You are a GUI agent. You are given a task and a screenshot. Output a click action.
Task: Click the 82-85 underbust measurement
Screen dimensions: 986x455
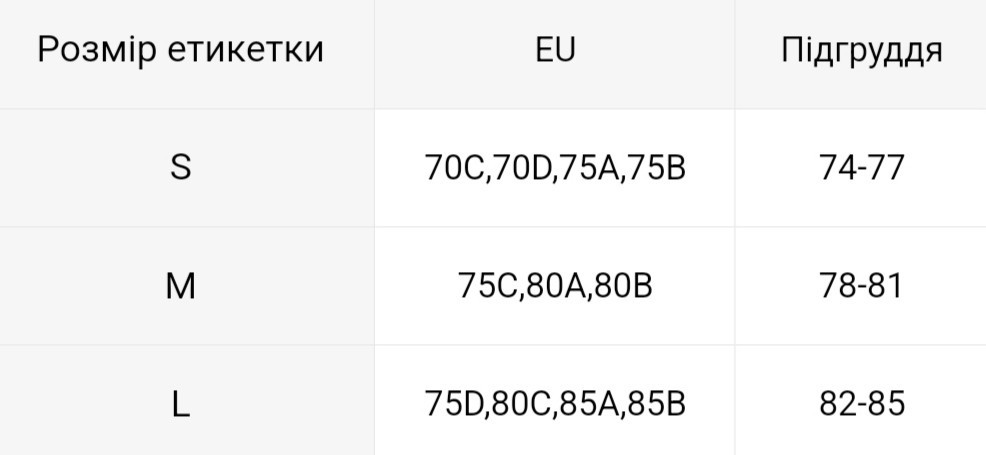click(861, 404)
